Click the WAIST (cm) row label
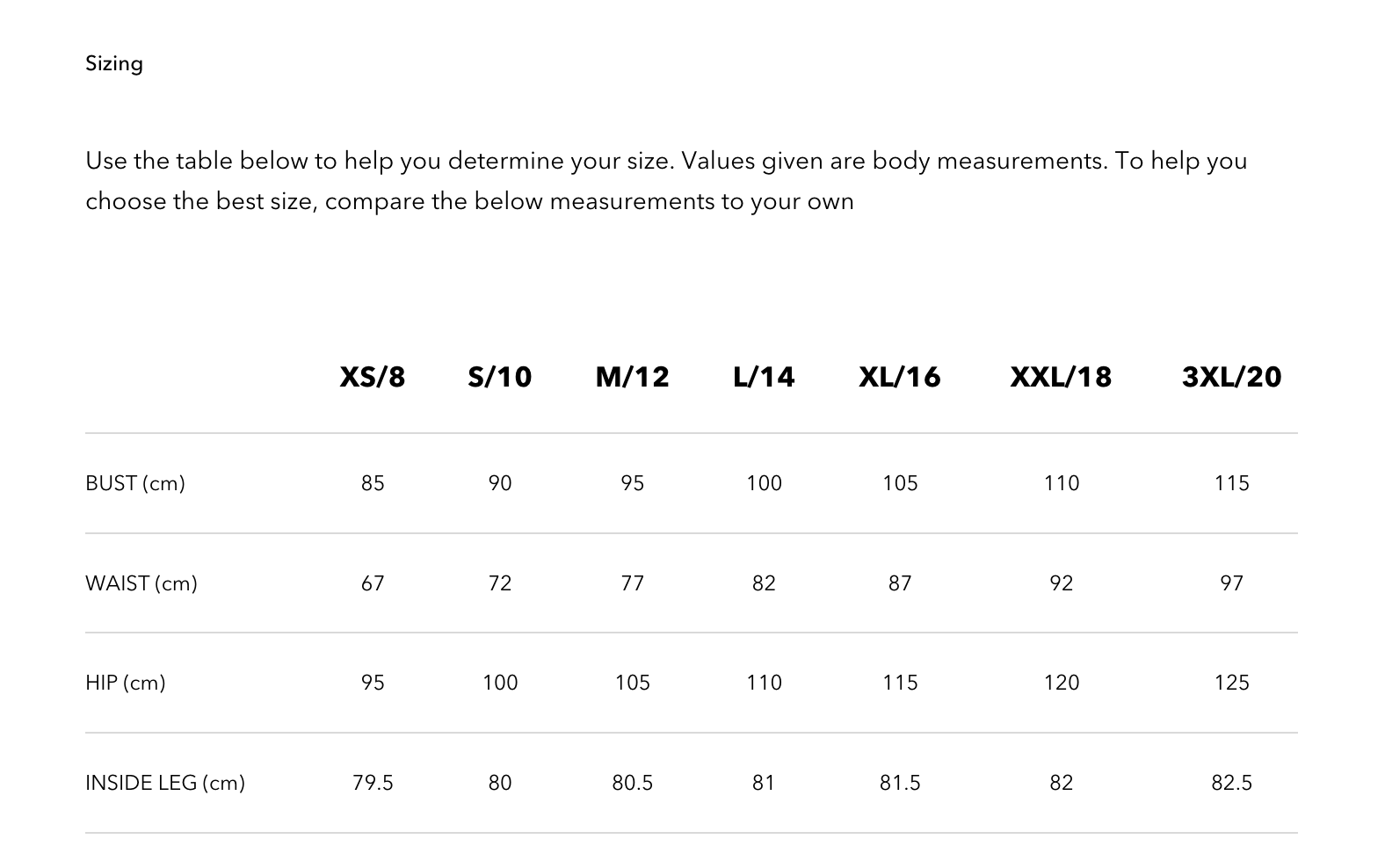1385x868 pixels. [x=141, y=583]
